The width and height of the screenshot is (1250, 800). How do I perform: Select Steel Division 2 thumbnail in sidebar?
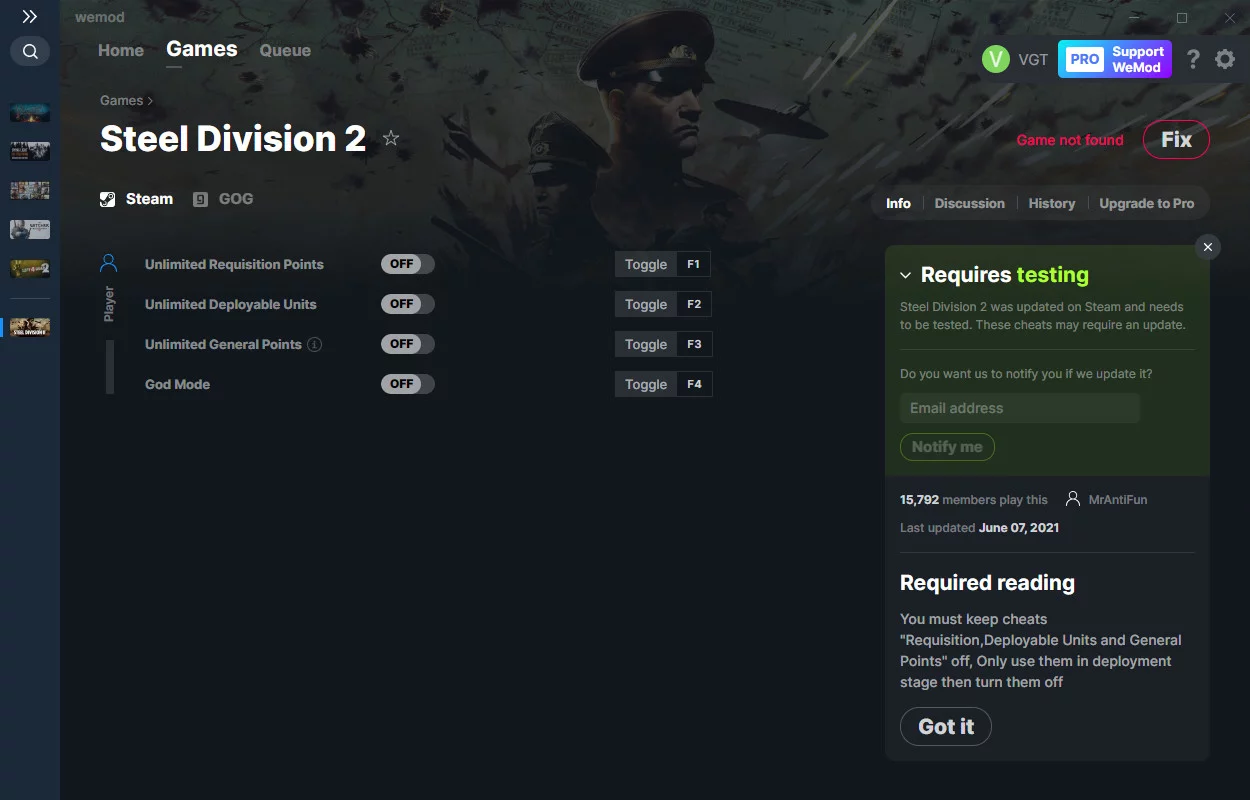click(30, 327)
